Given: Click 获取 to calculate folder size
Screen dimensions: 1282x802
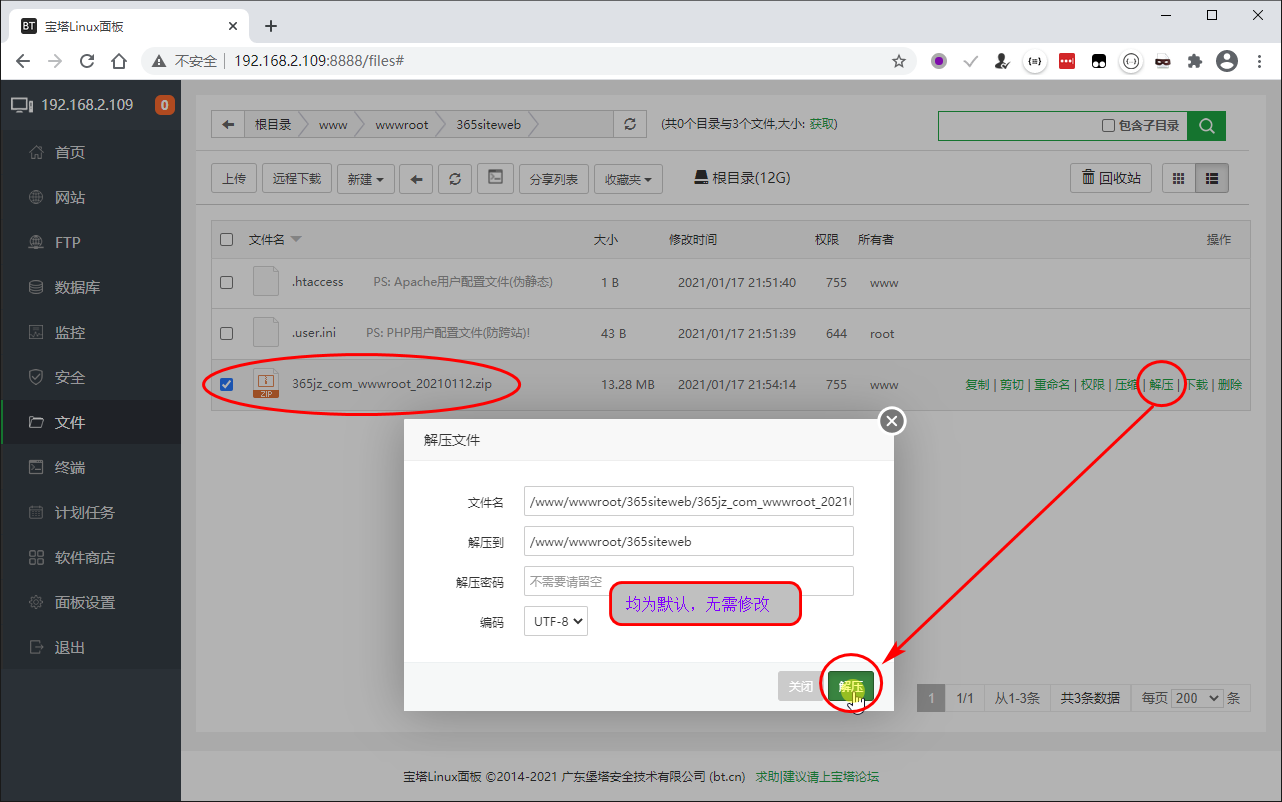Looking at the screenshot, I should [822, 124].
